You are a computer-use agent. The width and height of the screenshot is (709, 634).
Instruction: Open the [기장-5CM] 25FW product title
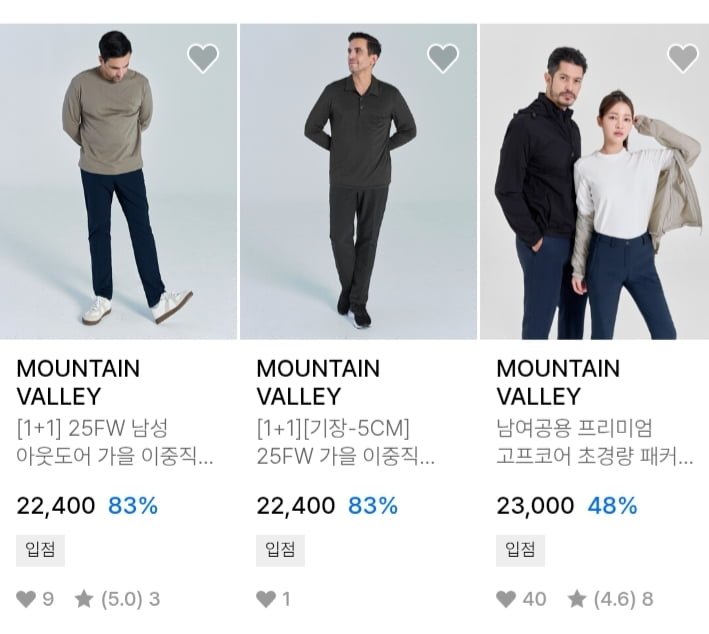(x=345, y=443)
